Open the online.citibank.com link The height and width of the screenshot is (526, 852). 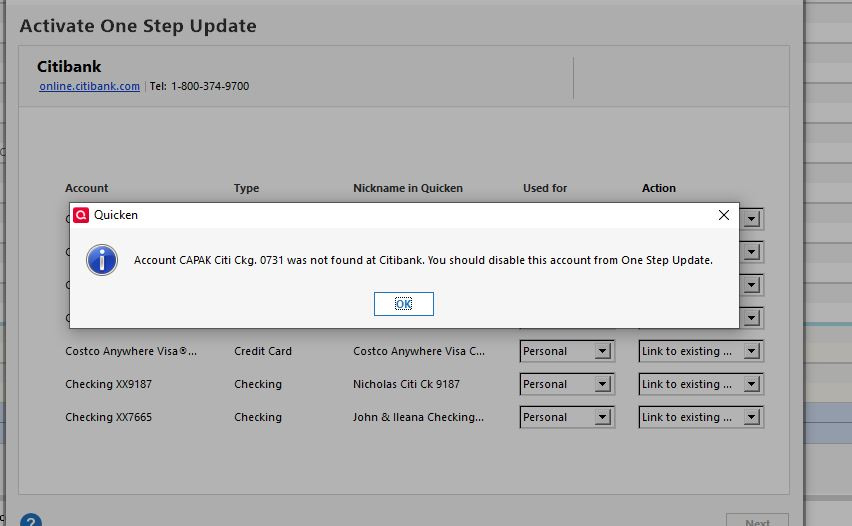[x=89, y=86]
